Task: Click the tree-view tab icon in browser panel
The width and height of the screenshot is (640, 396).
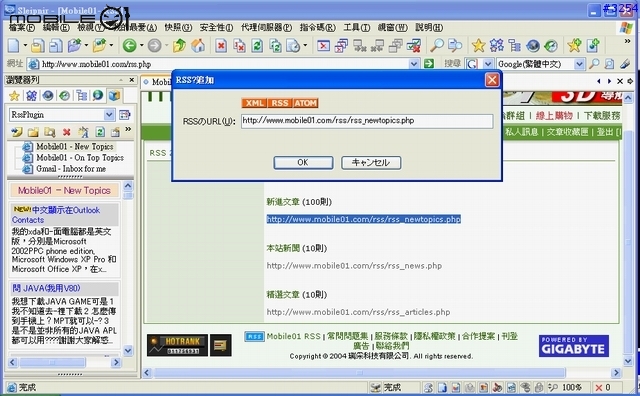Action: click(x=81, y=96)
